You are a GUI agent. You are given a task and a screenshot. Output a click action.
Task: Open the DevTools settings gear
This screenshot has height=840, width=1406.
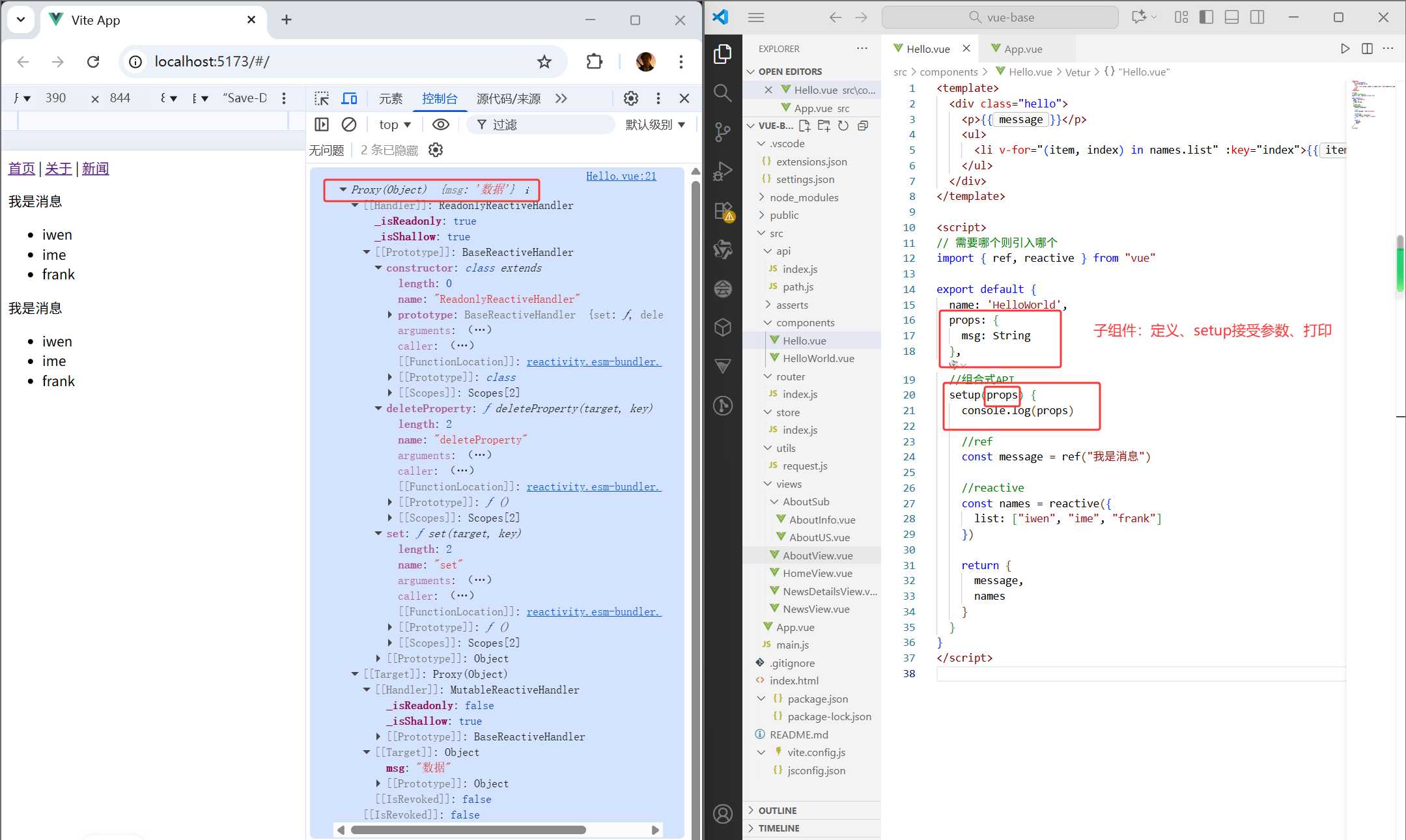click(x=630, y=98)
